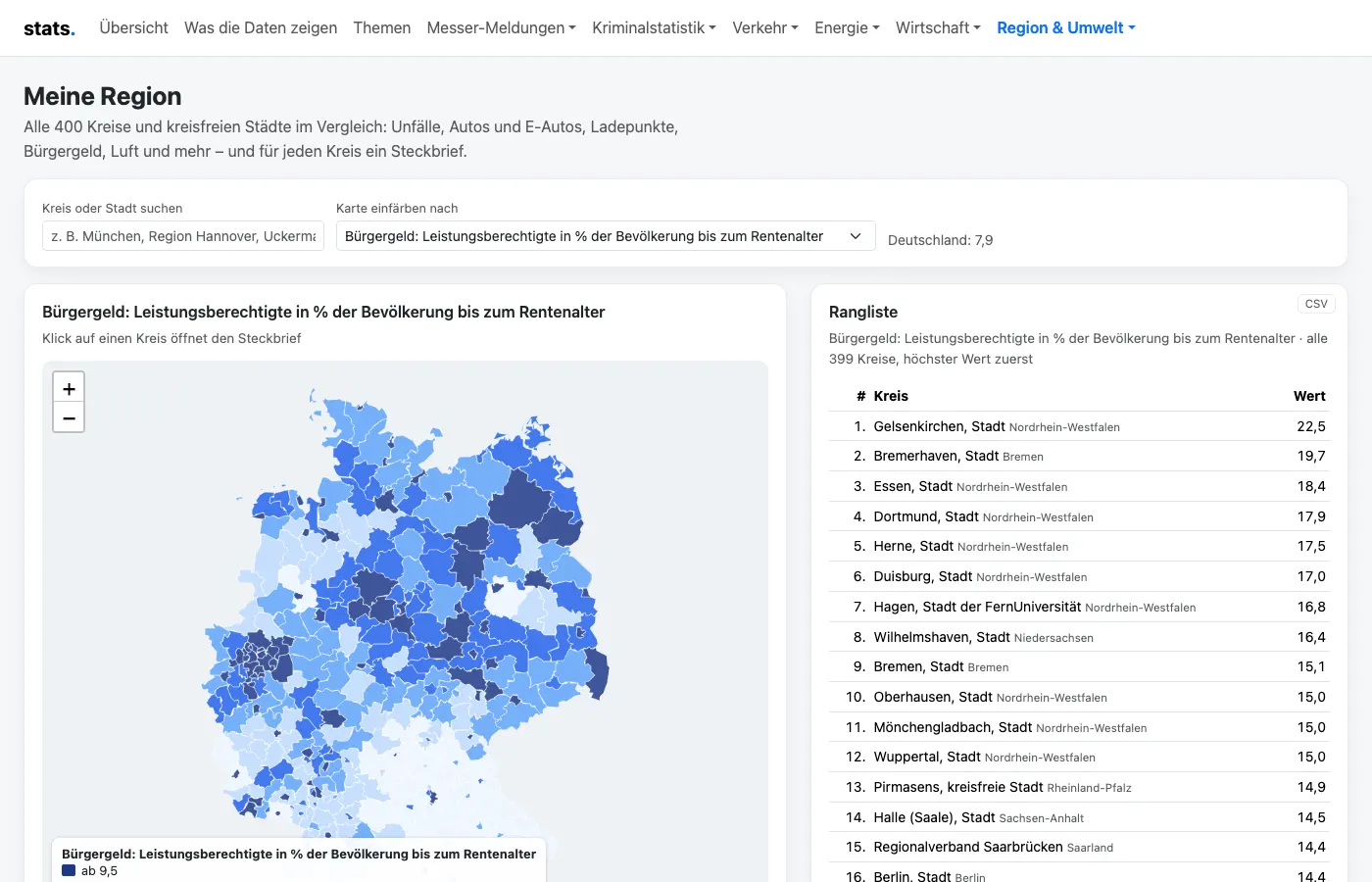
Task: Select Herne, Stadt in the list
Action: point(1077,547)
